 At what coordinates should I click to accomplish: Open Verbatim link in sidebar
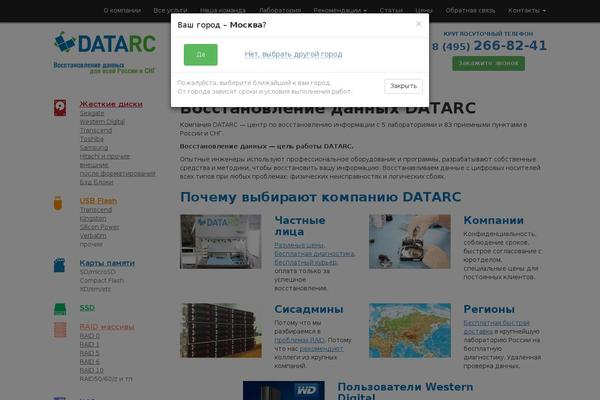[93, 236]
